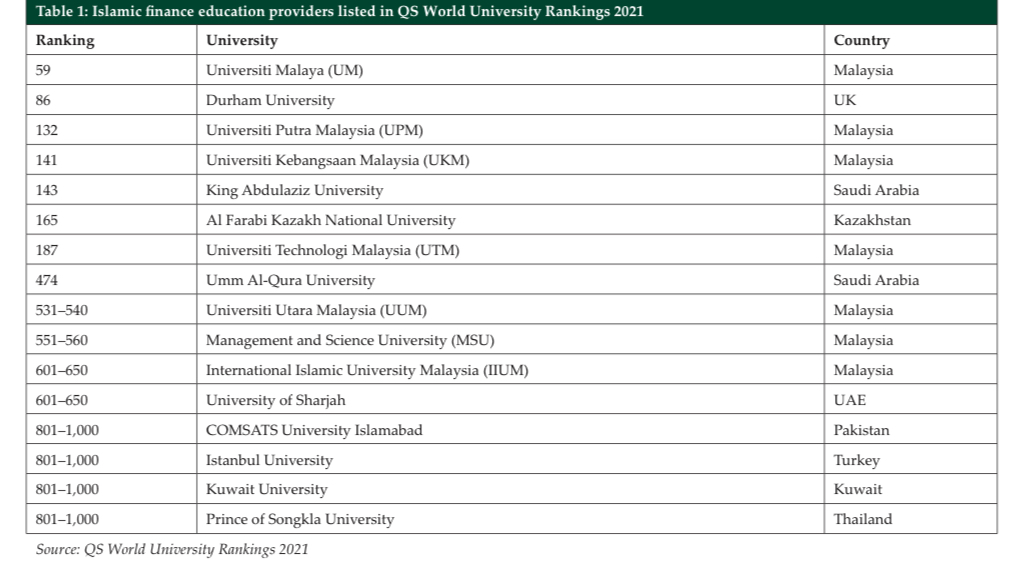This screenshot has height=562, width=1018.
Task: Select Management and Science University (MSU)
Action: [350, 340]
